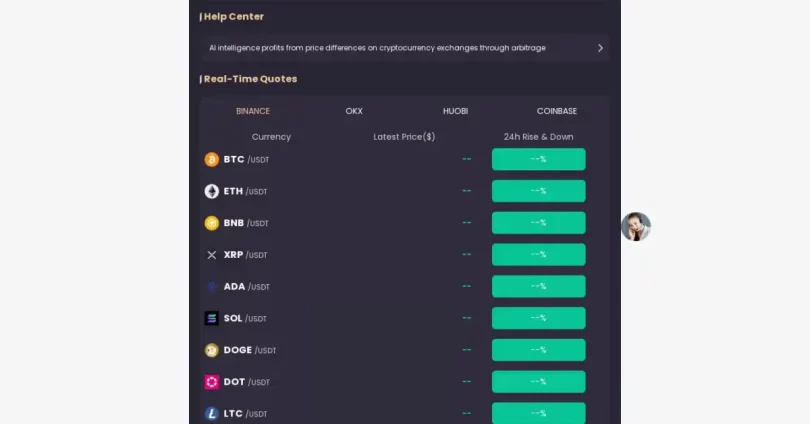
Task: Switch to the BINANCE exchange tab
Action: [x=253, y=111]
